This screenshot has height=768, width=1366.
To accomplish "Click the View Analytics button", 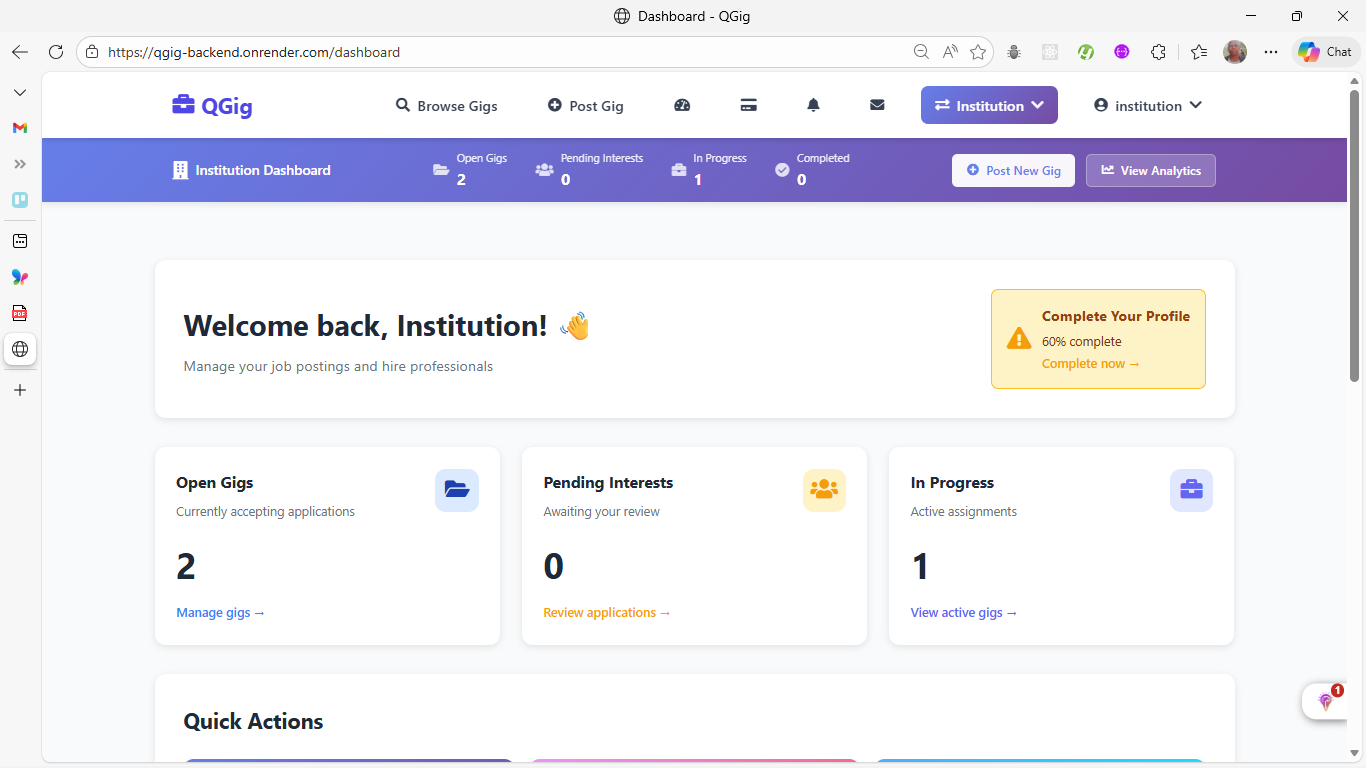I will pyautogui.click(x=1150, y=171).
